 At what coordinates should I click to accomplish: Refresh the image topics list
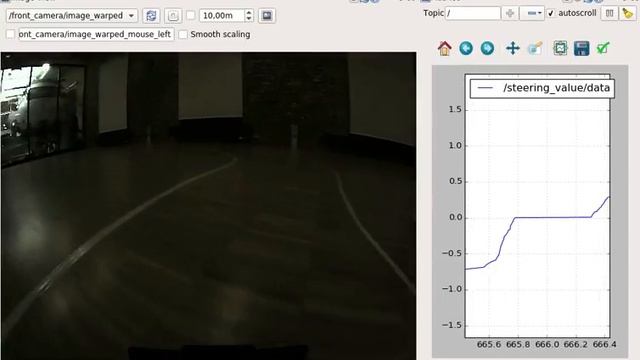point(151,16)
